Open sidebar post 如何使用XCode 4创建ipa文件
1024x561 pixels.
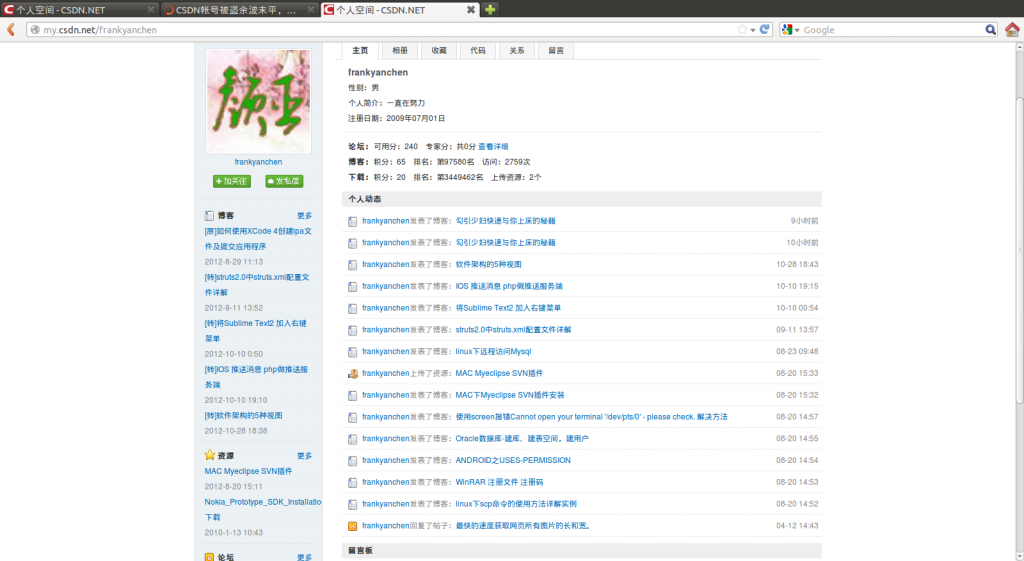[x=258, y=238]
